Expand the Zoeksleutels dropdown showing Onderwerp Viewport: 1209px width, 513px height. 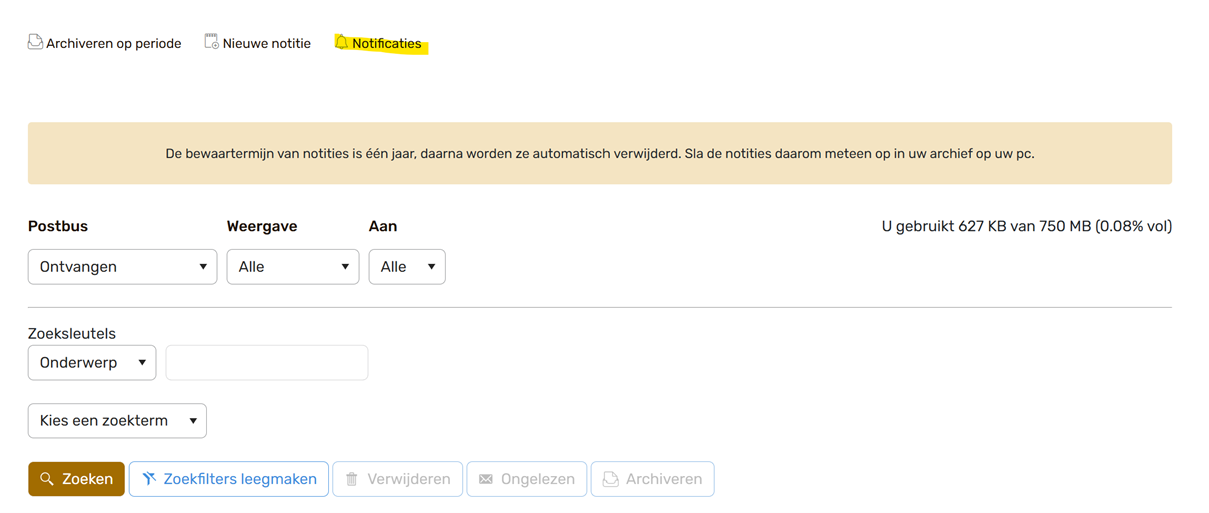[92, 363]
